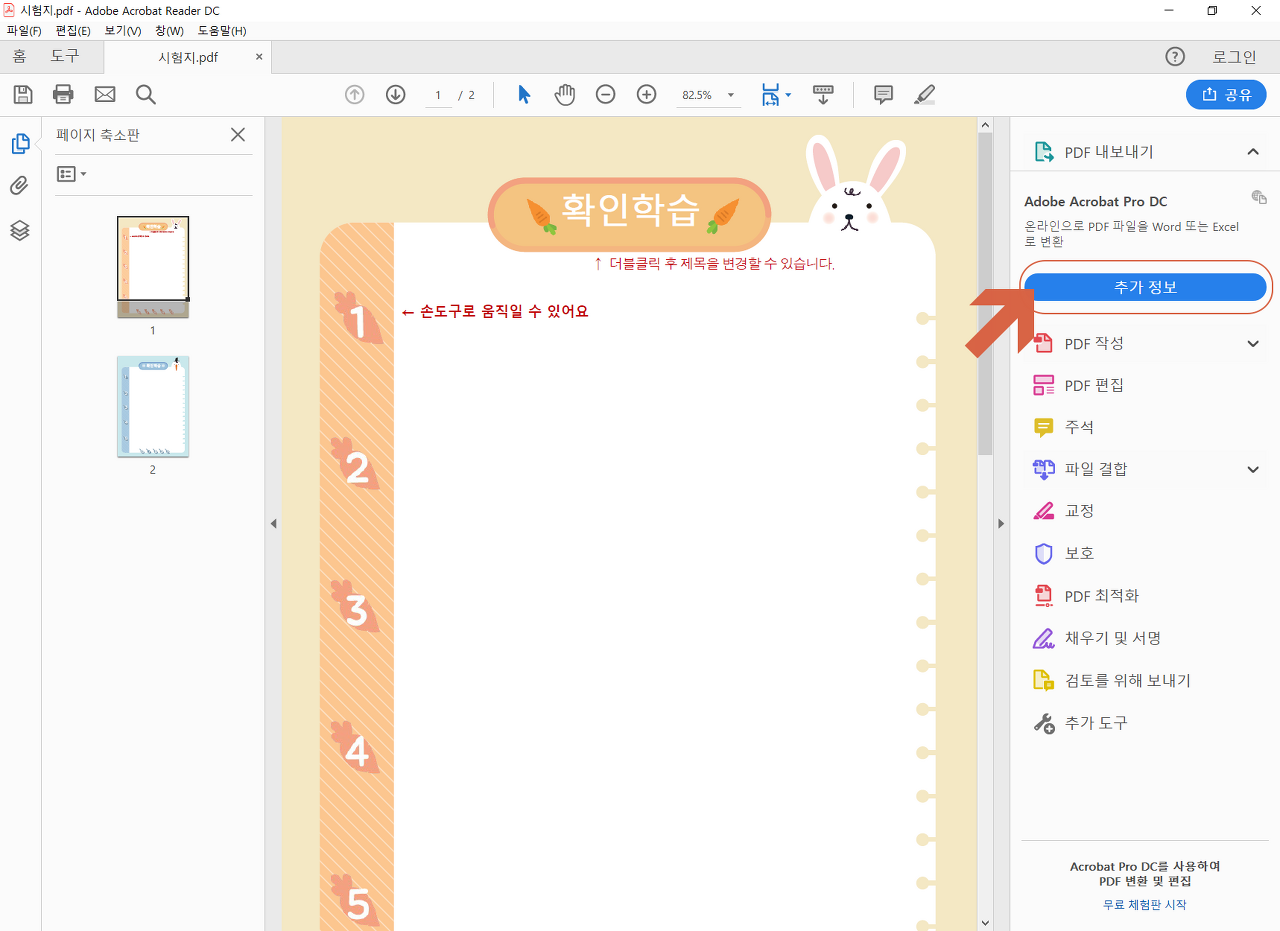Click the page number input field
The image size is (1280, 931).
(x=438, y=95)
